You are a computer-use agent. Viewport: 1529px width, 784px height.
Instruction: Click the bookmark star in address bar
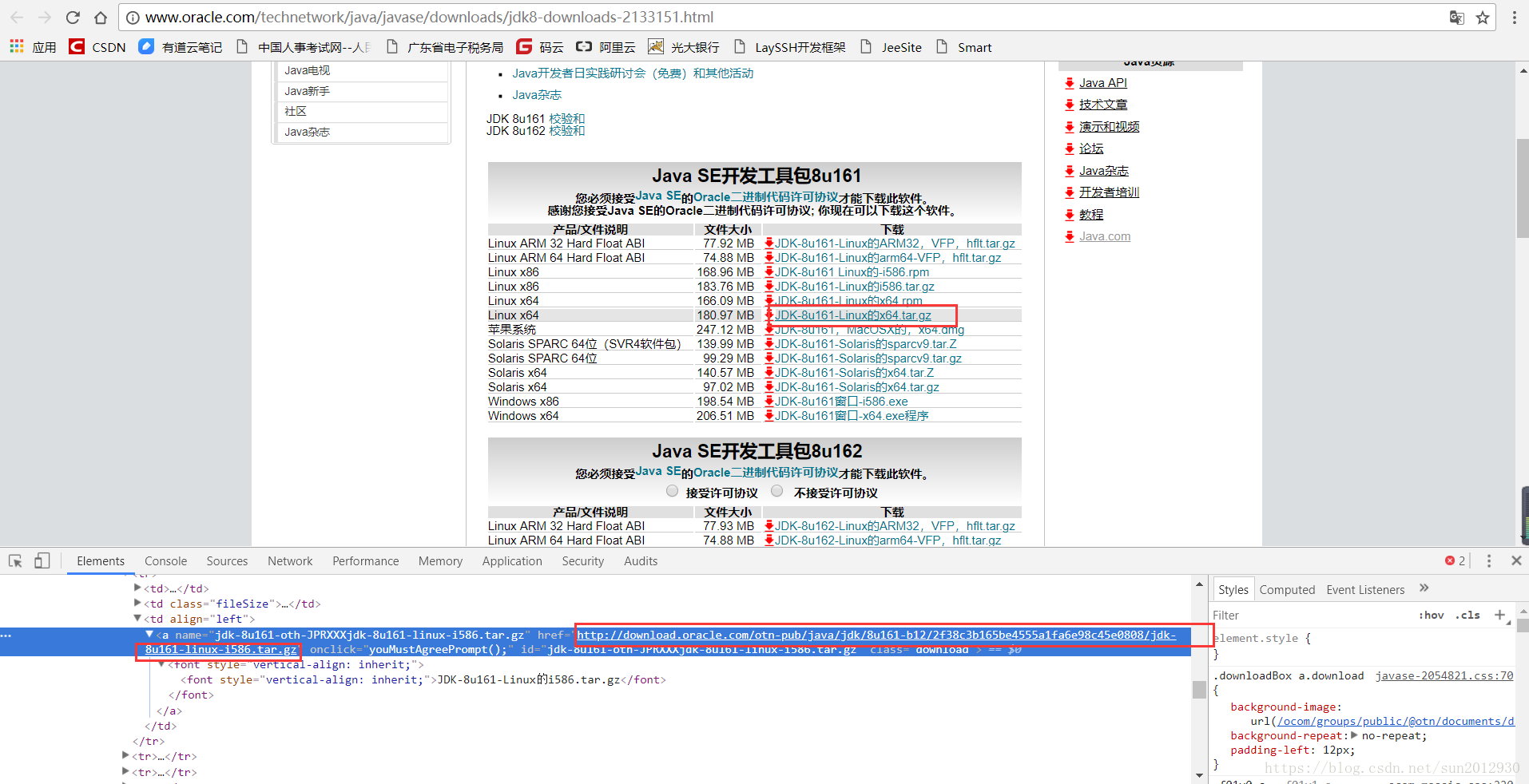(x=1483, y=17)
